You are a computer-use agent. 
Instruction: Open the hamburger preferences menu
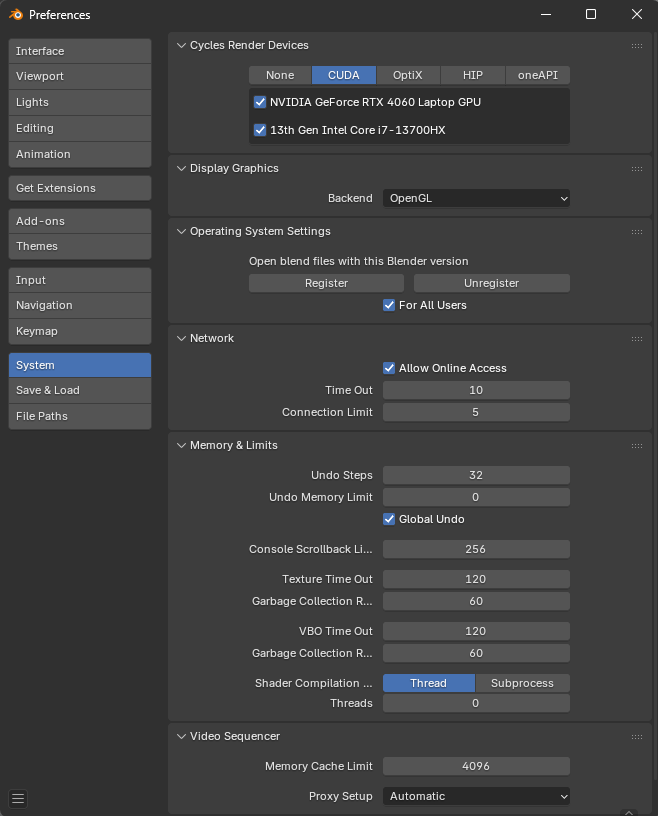click(x=18, y=798)
